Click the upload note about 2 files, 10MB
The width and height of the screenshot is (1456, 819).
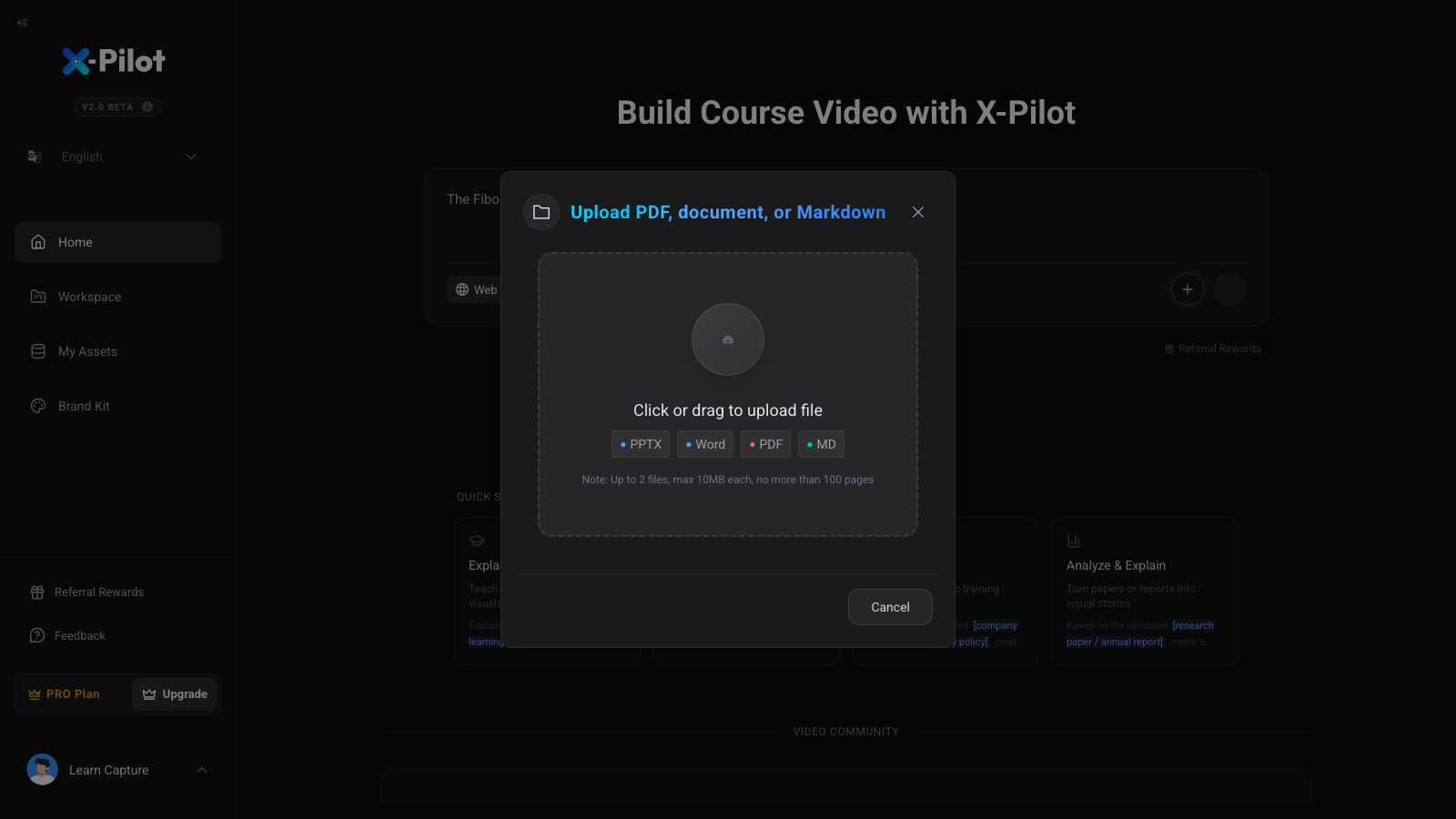pos(728,480)
